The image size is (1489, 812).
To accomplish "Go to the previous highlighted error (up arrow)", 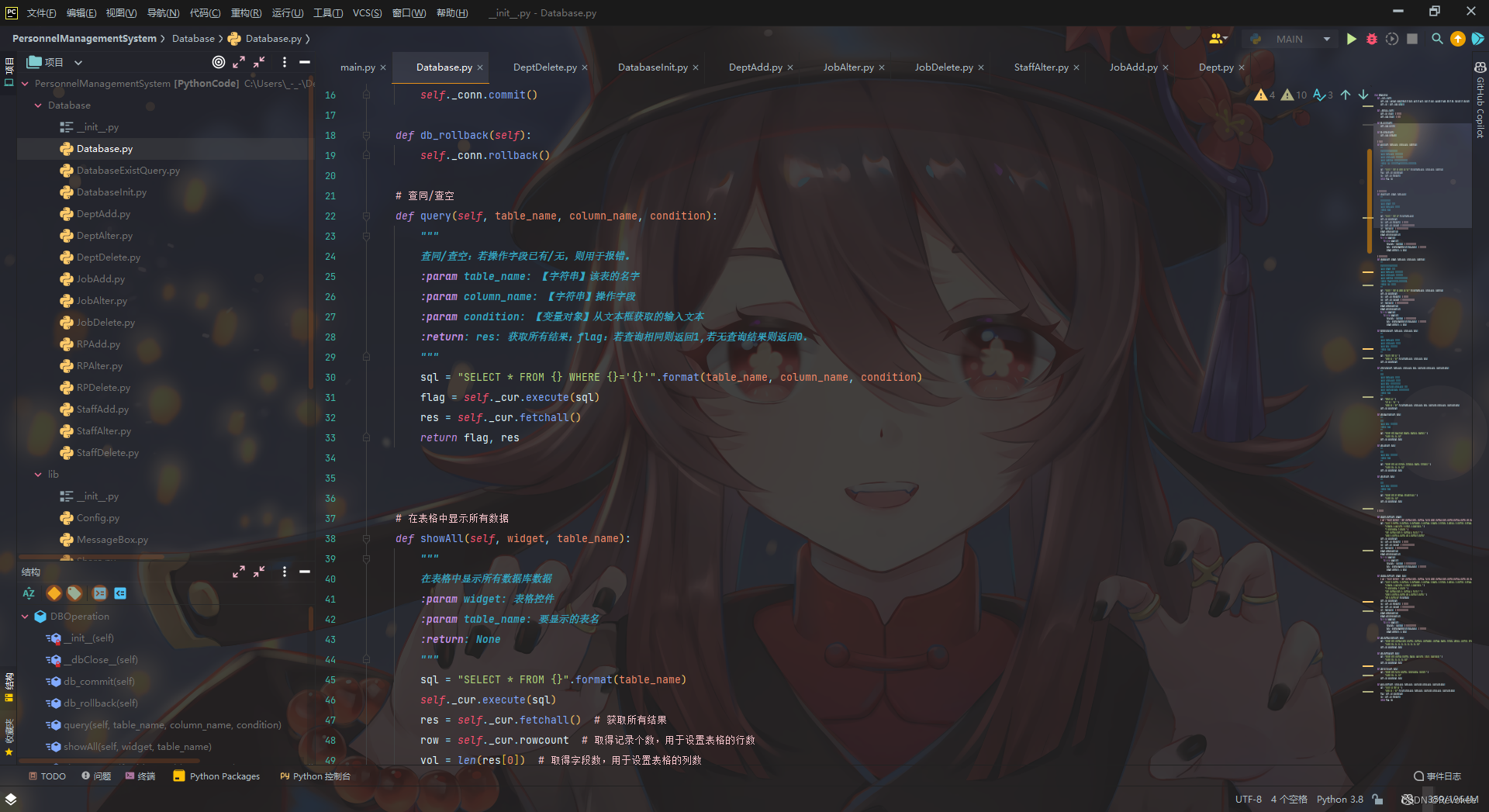I will point(1346,95).
